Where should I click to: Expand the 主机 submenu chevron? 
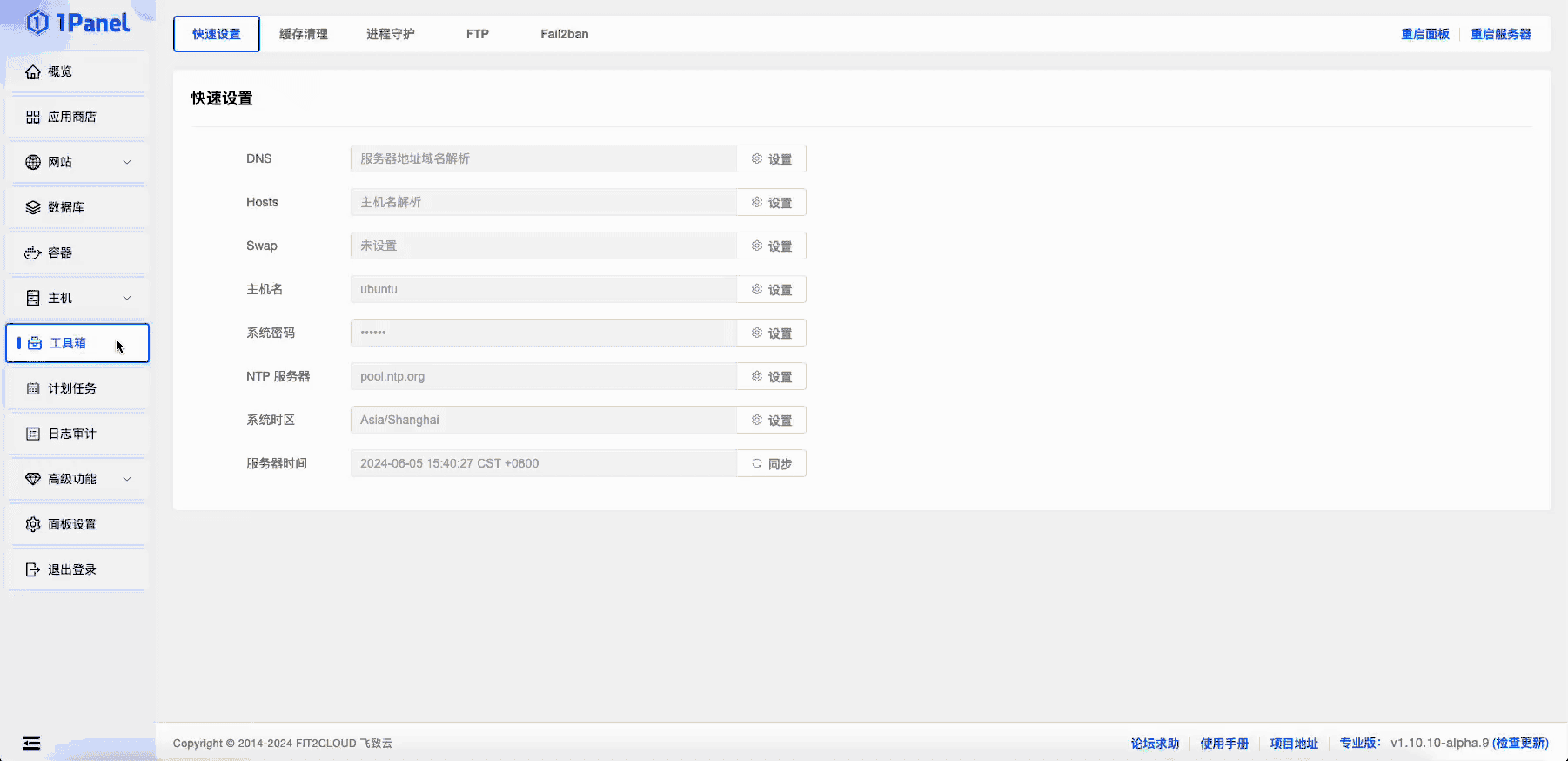[x=127, y=298]
